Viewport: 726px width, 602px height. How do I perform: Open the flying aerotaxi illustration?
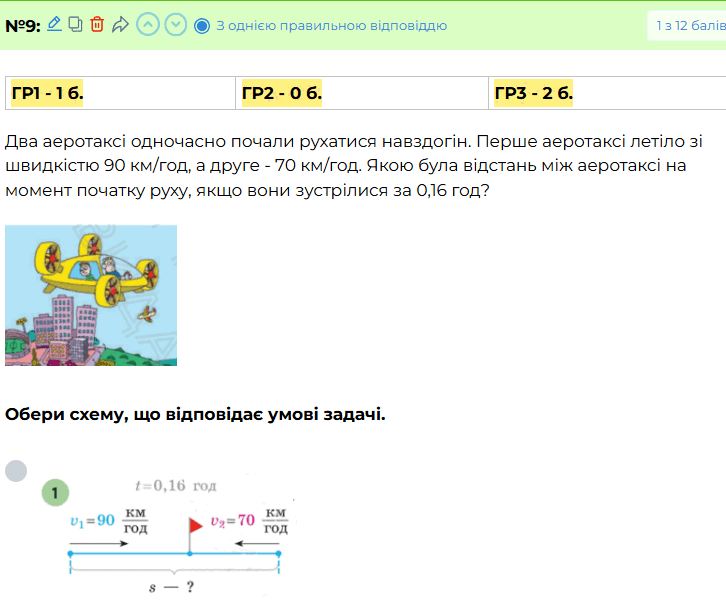[91, 295]
